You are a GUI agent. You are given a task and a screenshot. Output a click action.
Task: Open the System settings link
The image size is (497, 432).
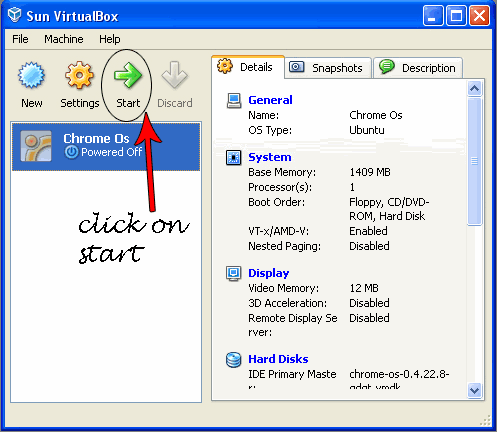point(270,157)
